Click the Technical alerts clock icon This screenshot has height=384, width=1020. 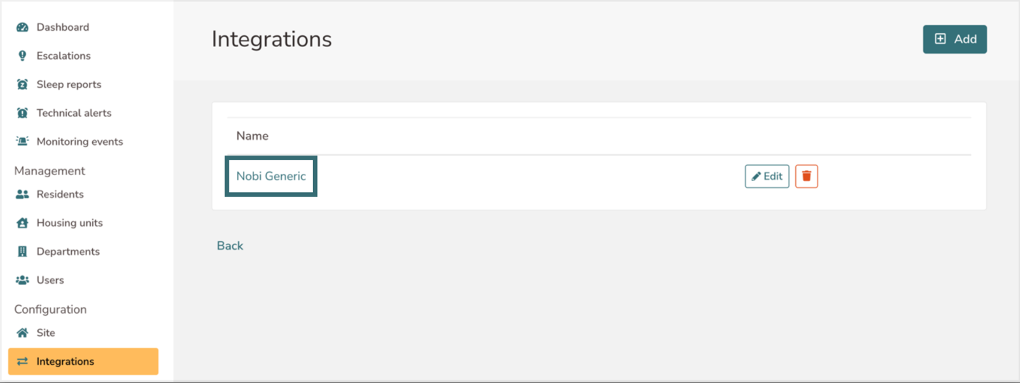pyautogui.click(x=23, y=113)
